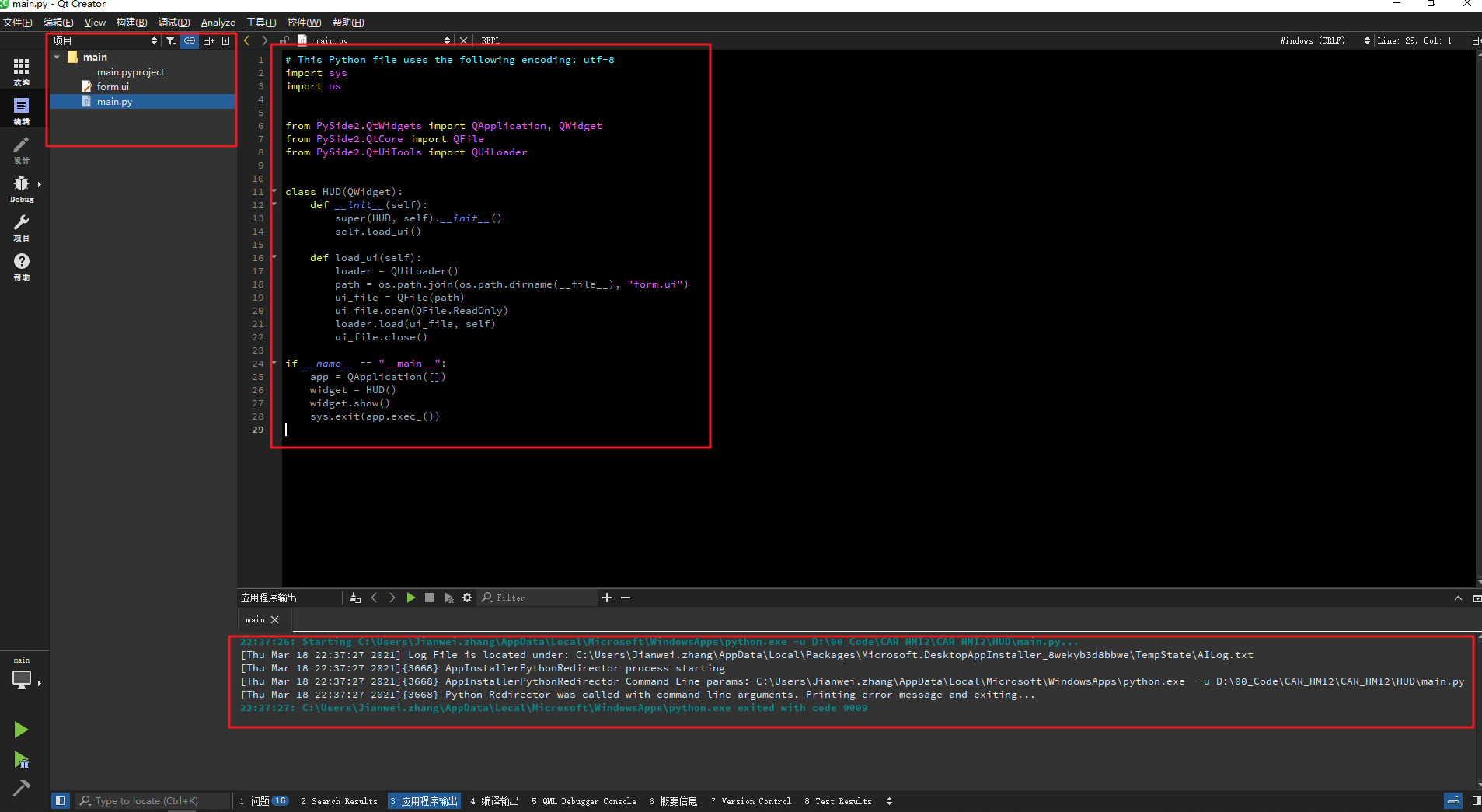Close the main output tab
The image size is (1482, 812).
275,619
